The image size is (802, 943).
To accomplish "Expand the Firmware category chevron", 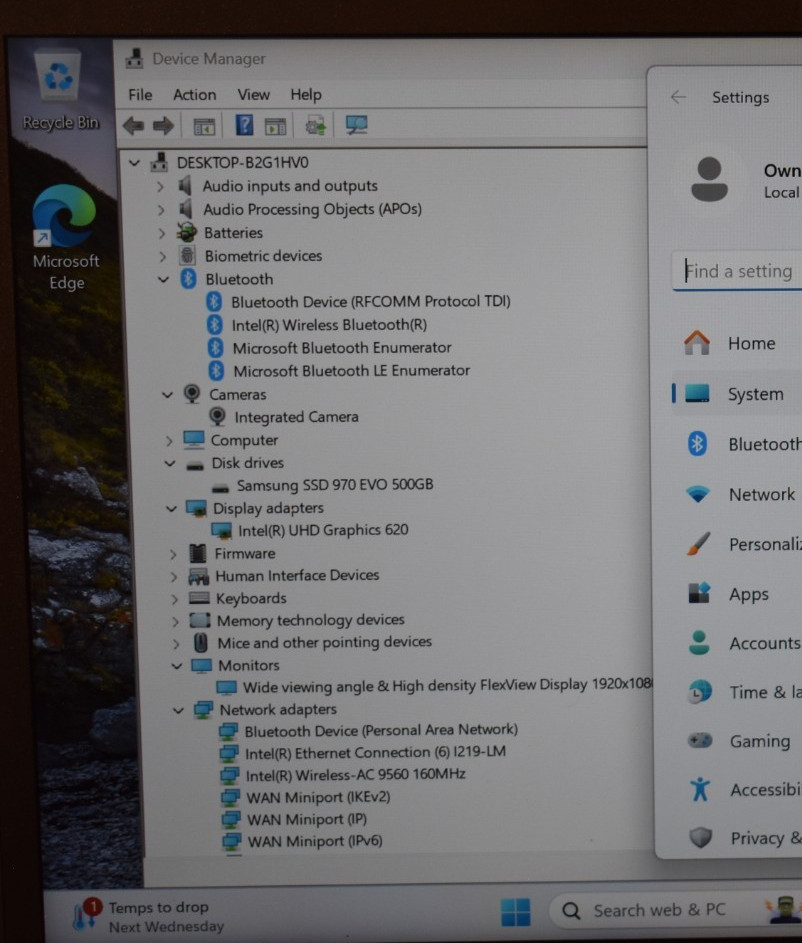I will tap(173, 554).
